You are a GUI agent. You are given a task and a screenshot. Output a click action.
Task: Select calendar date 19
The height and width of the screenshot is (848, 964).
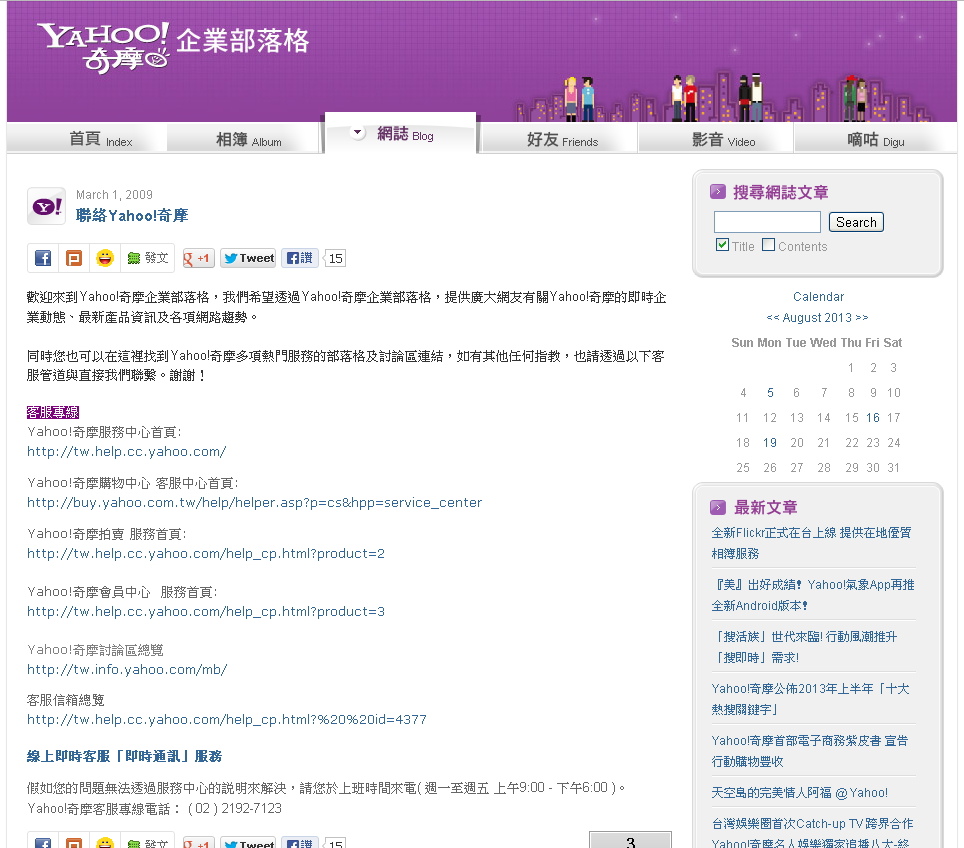point(770,443)
